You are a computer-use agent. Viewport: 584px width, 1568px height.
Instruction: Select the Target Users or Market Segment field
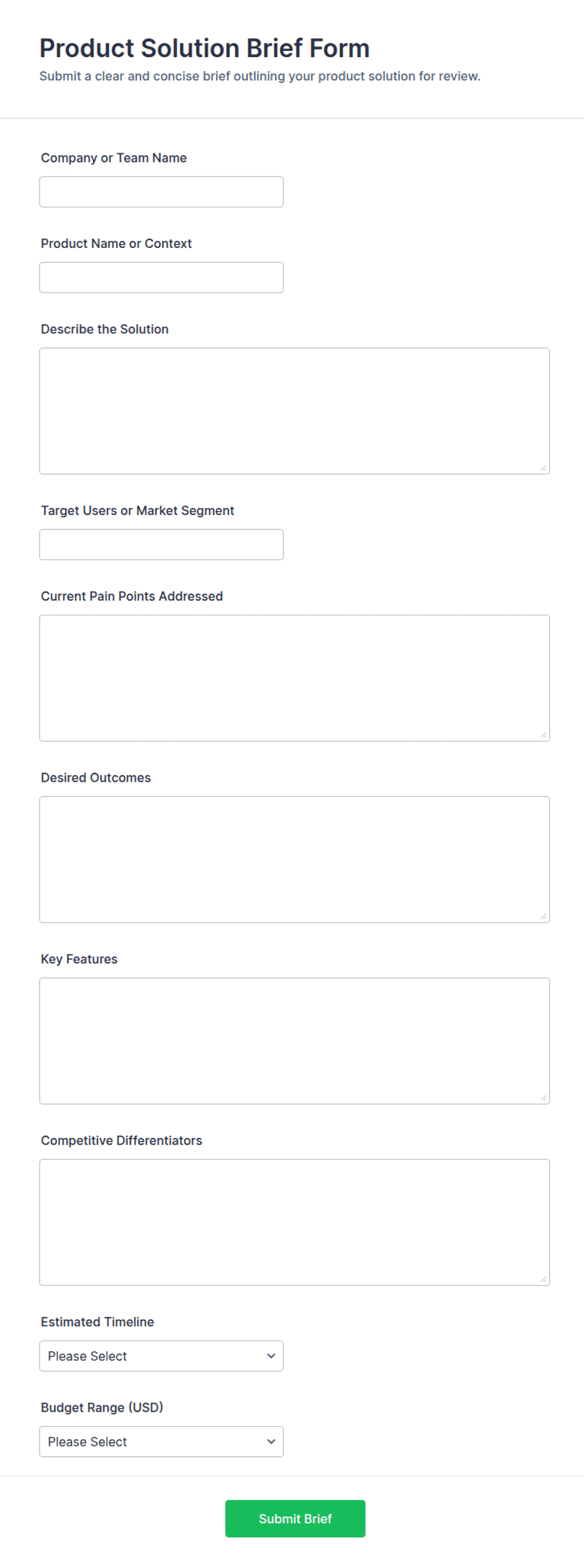click(161, 544)
